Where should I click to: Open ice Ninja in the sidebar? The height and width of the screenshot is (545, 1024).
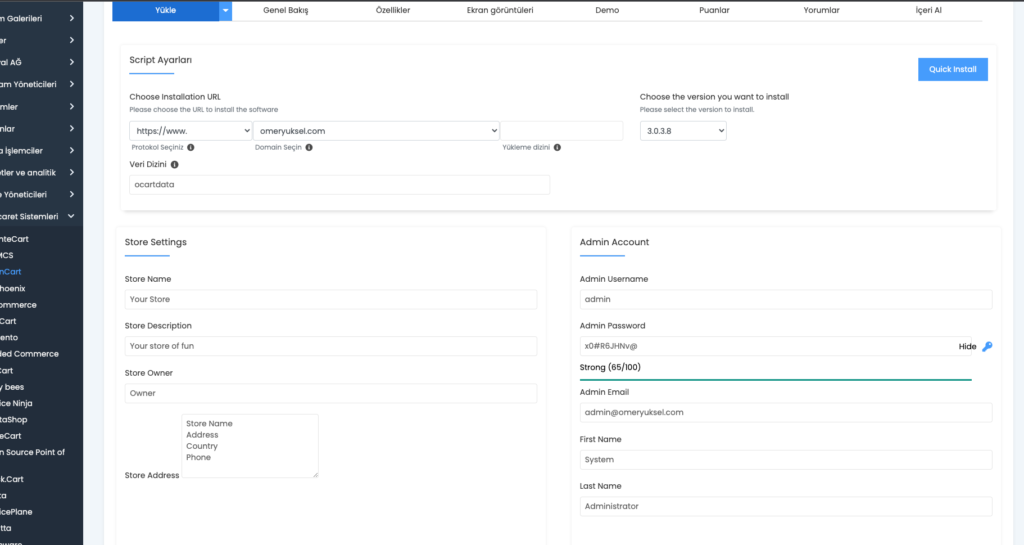[x=16, y=403]
